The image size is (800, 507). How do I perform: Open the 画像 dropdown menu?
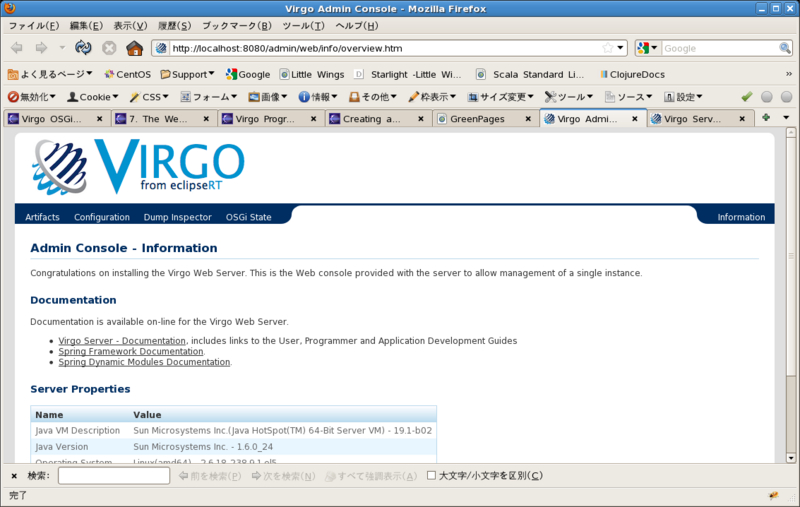click(x=268, y=96)
